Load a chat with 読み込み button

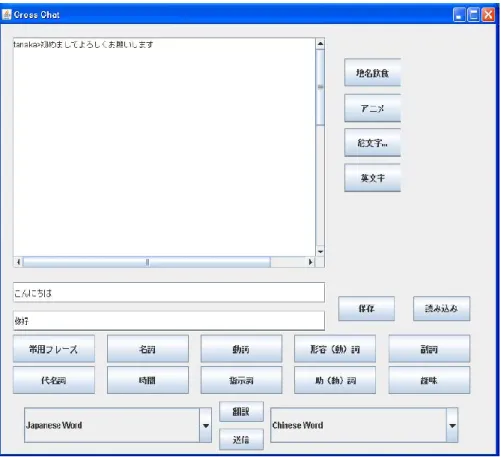442,309
